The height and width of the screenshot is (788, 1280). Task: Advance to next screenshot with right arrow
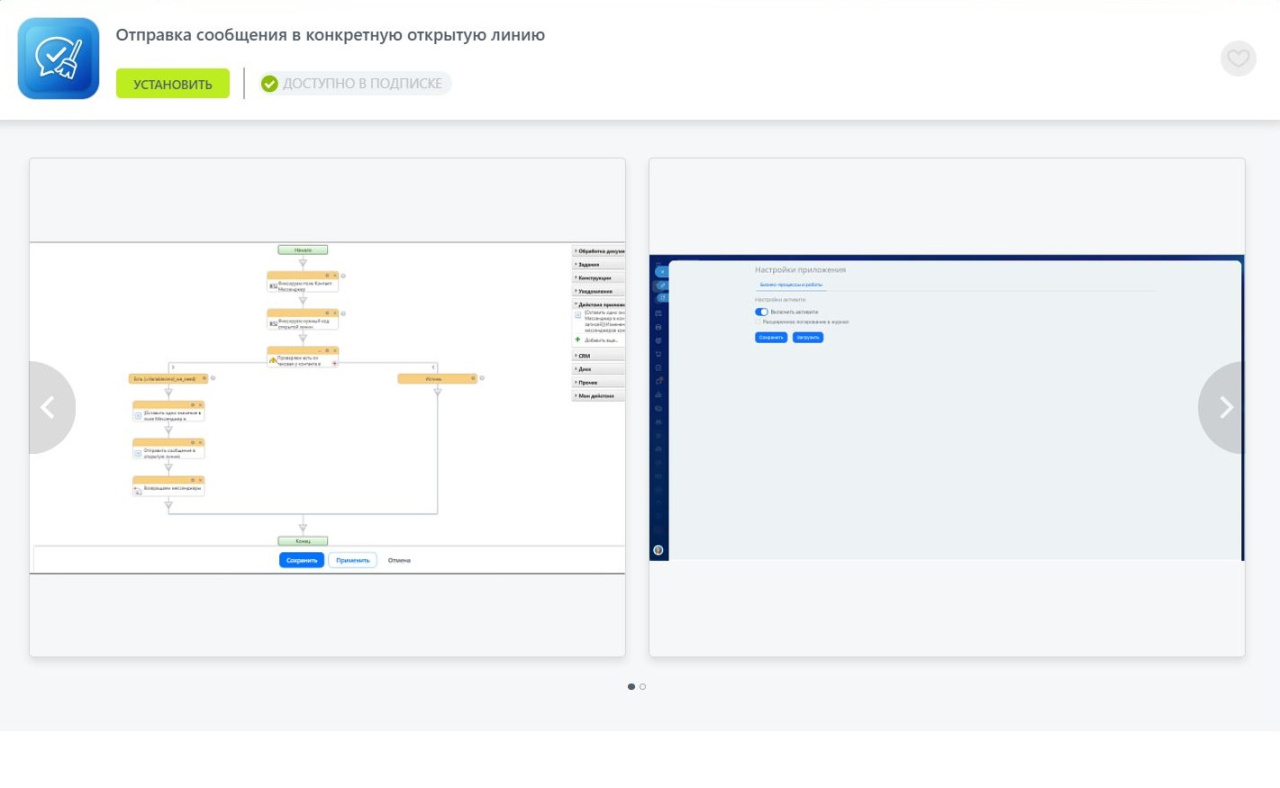point(1226,407)
